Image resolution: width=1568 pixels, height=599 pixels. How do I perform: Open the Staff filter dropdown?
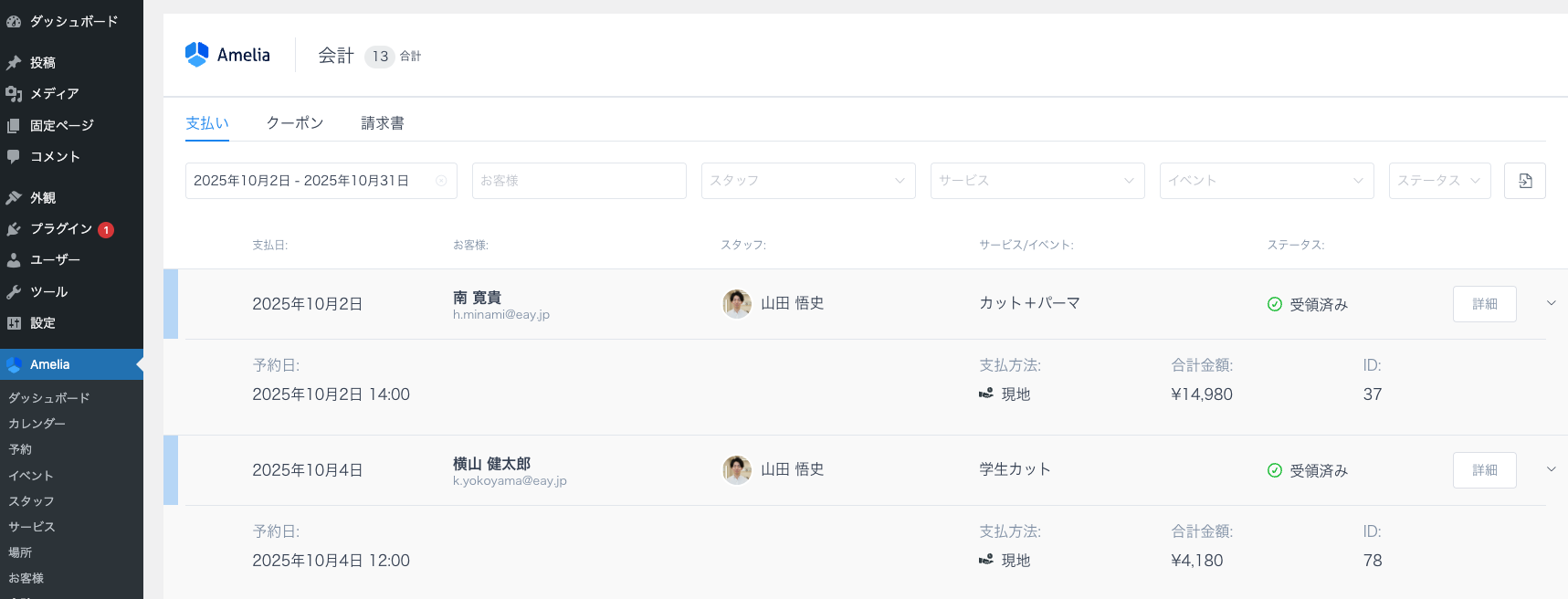[807, 181]
